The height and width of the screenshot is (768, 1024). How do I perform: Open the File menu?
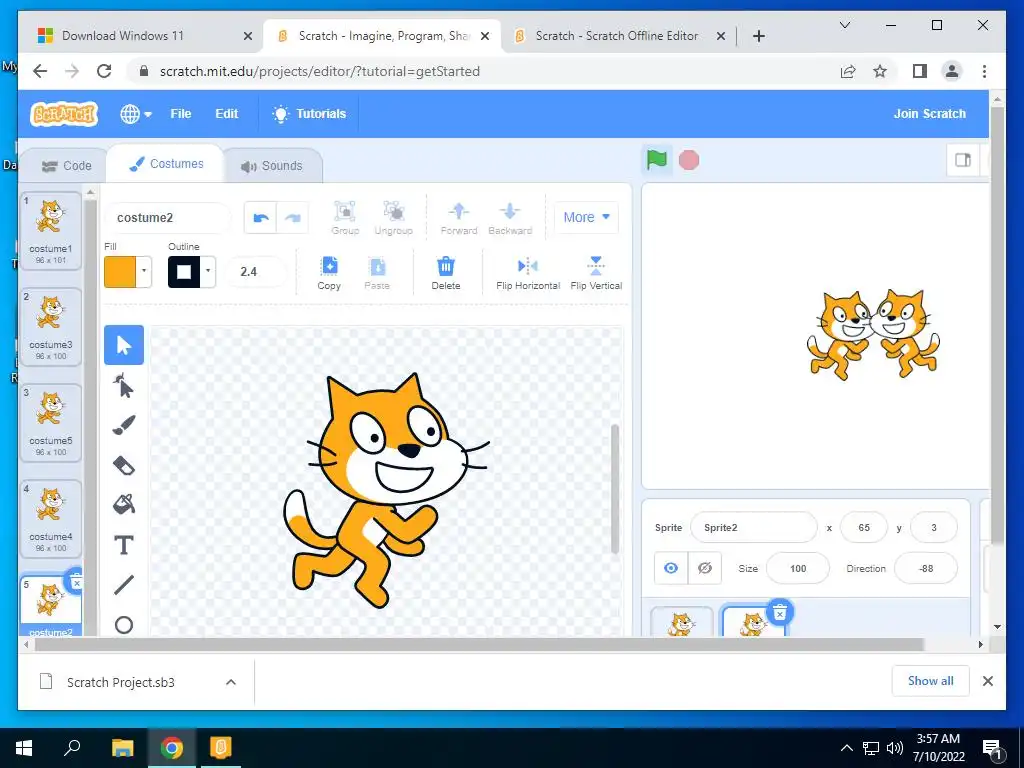[x=181, y=114]
